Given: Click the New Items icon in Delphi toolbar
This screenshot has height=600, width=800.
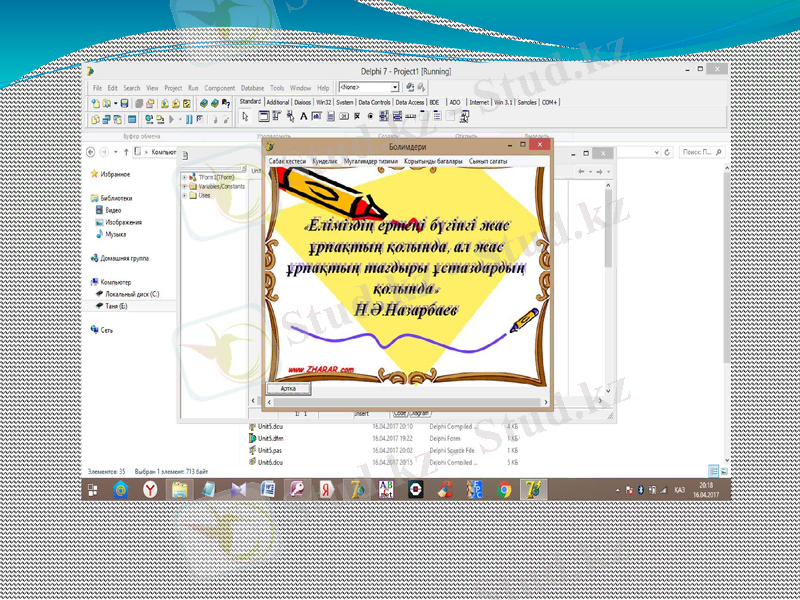Looking at the screenshot, I should point(94,101).
